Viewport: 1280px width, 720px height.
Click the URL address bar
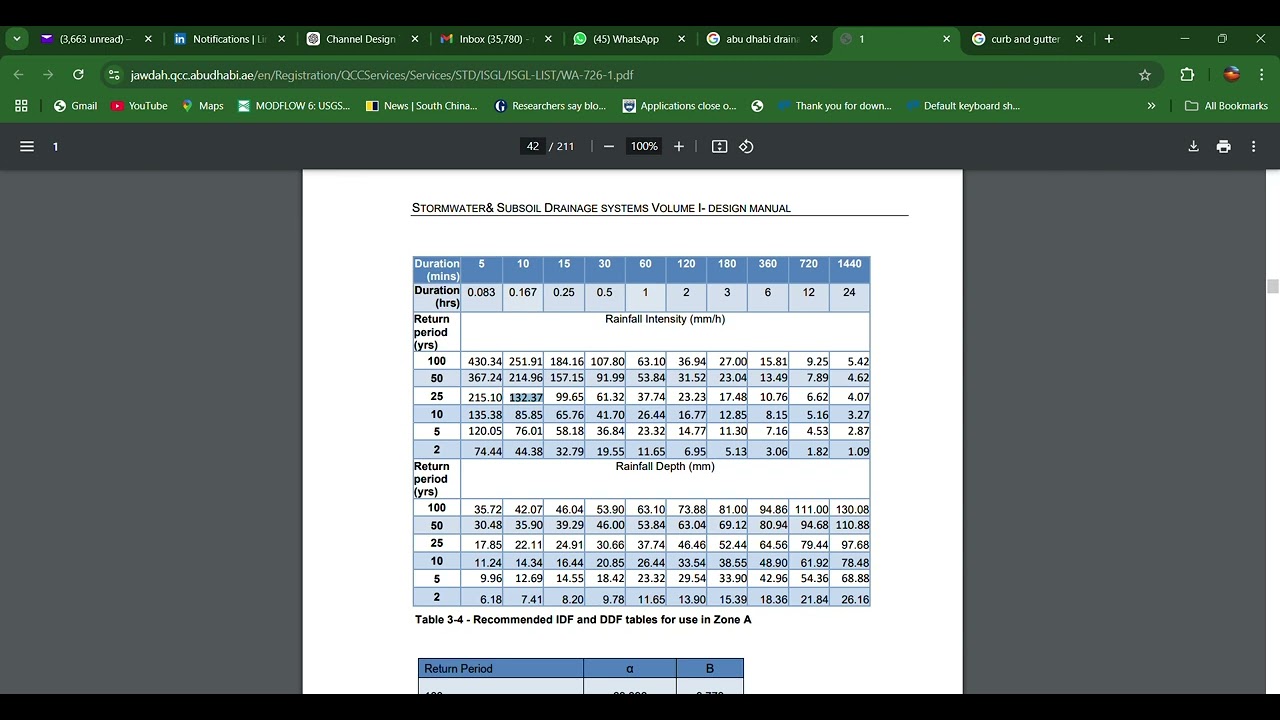630,75
